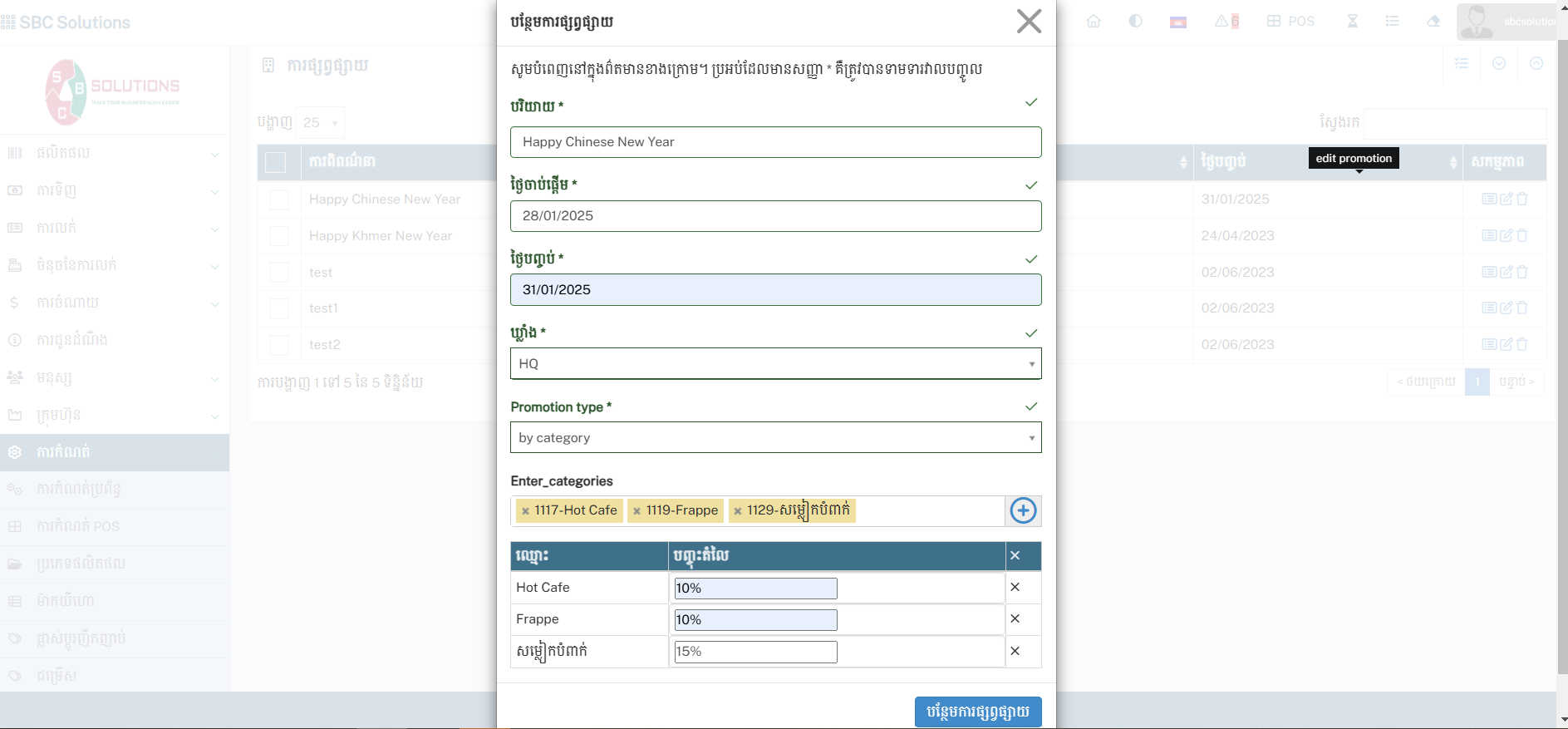The height and width of the screenshot is (729, 1568).
Task: Open the HQ warehouse dropdown
Action: tap(774, 363)
